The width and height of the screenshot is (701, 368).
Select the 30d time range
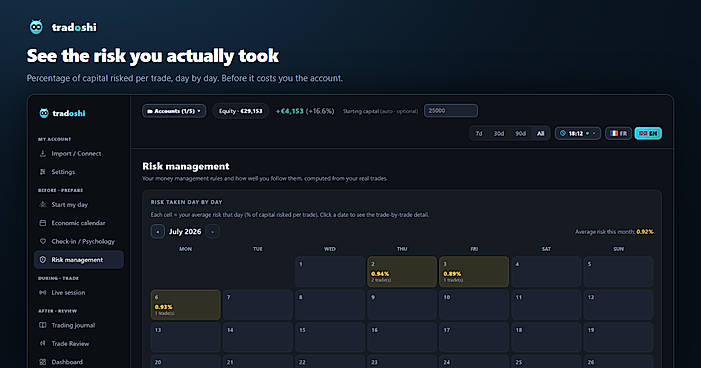498,133
